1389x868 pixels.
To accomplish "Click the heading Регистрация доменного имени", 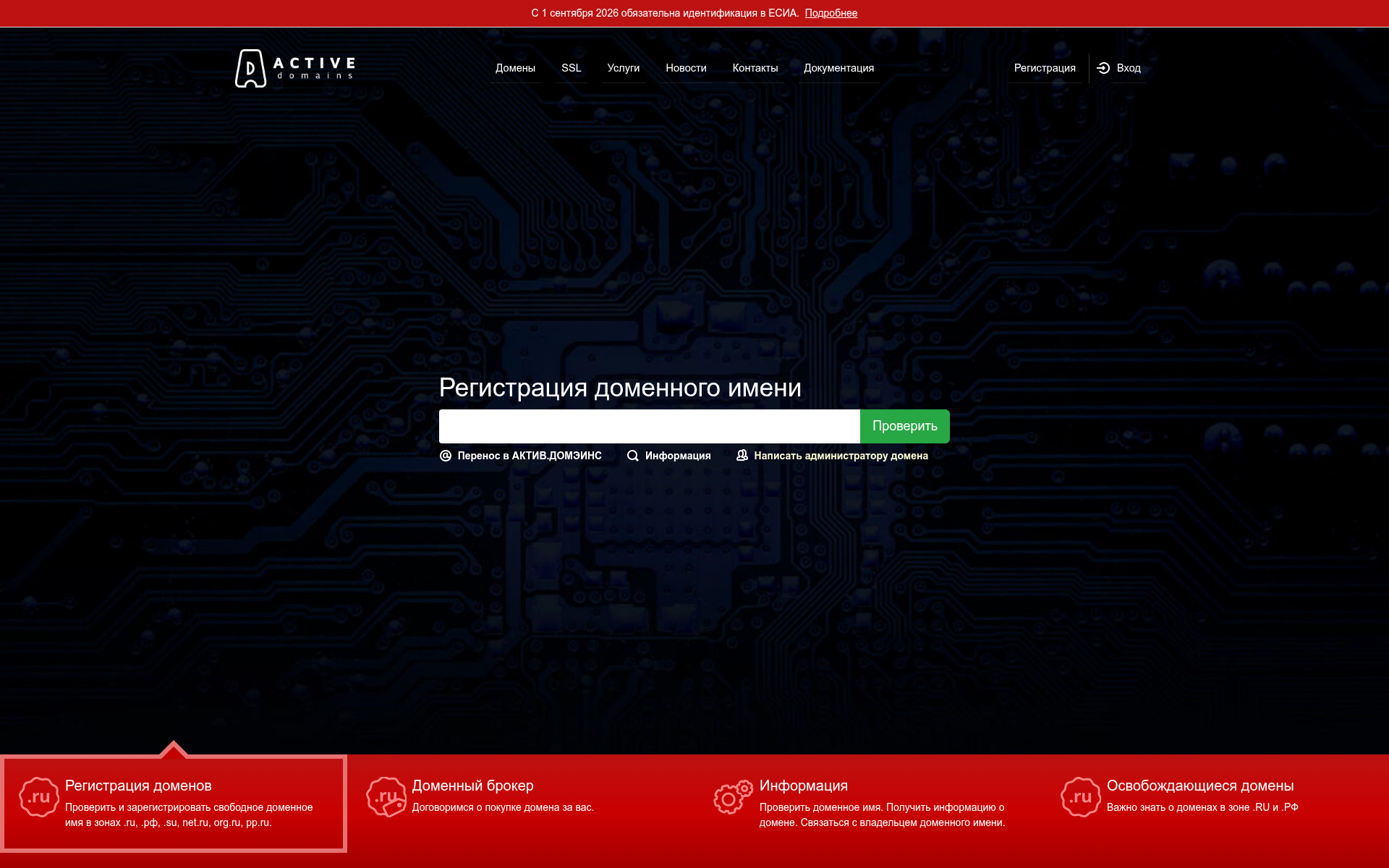I will click(620, 388).
